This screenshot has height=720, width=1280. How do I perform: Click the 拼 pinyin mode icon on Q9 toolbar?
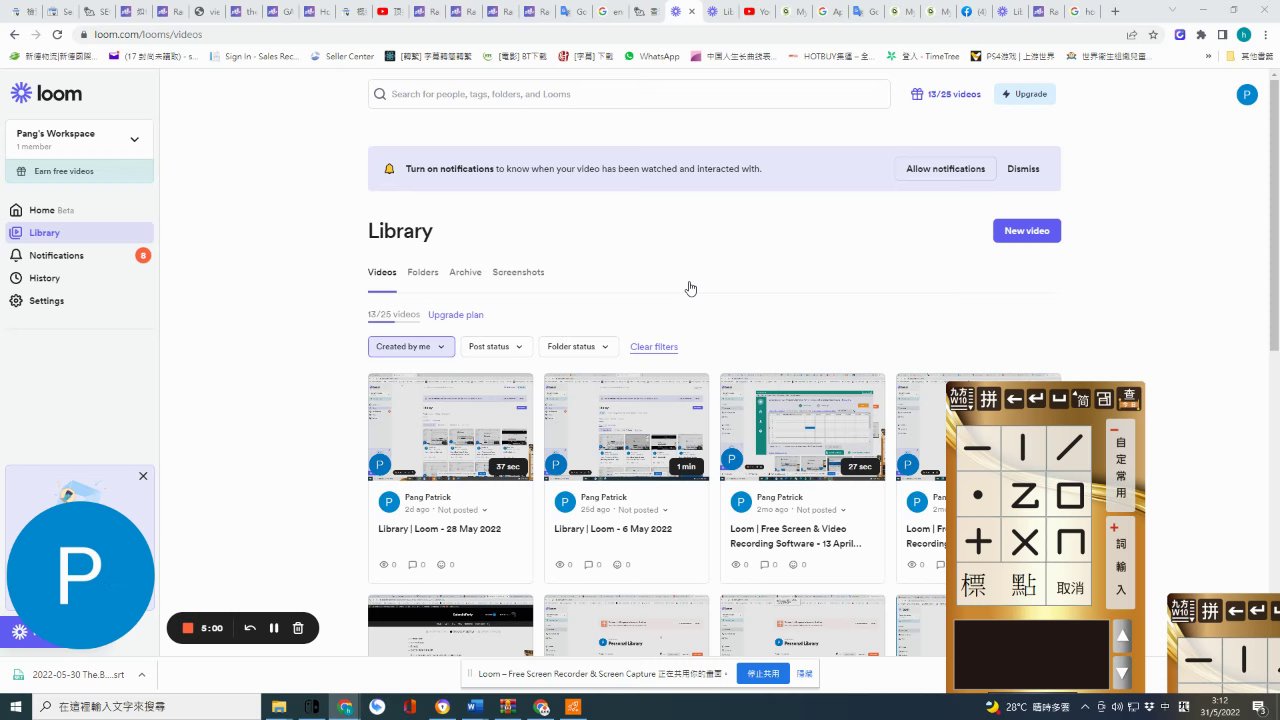tap(989, 399)
